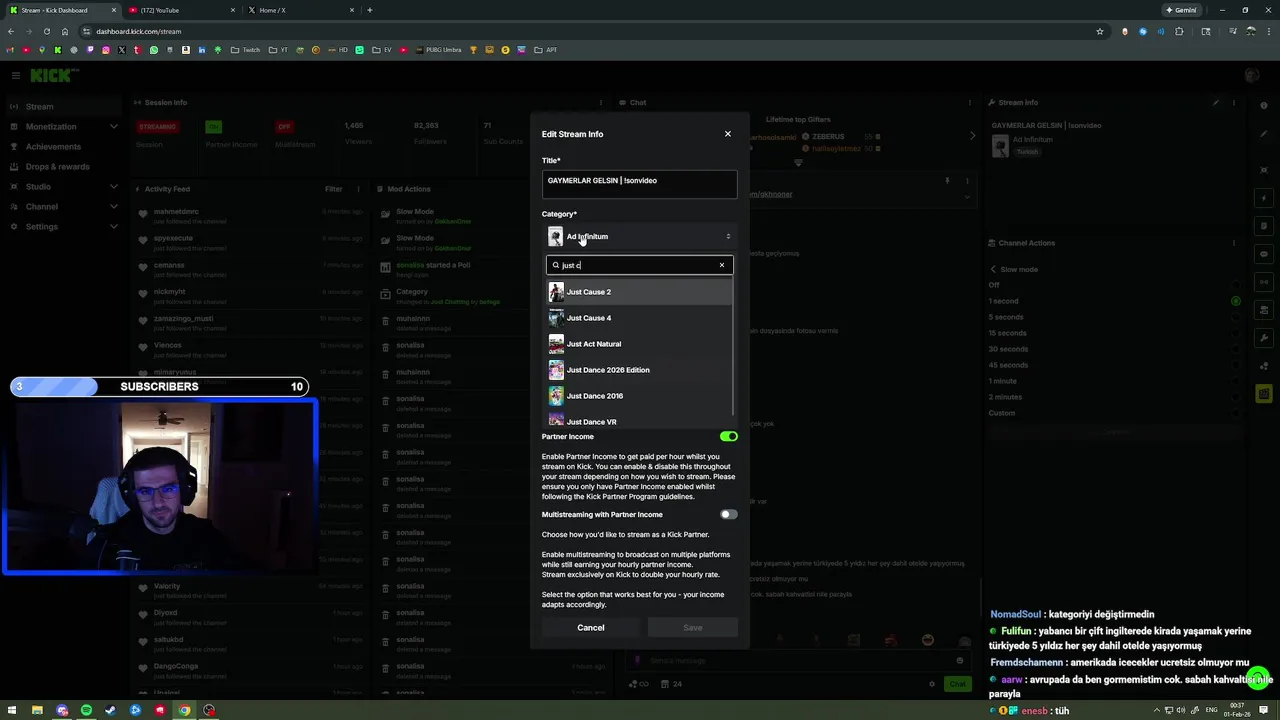Select Off slow mode option

[x=1115, y=285]
